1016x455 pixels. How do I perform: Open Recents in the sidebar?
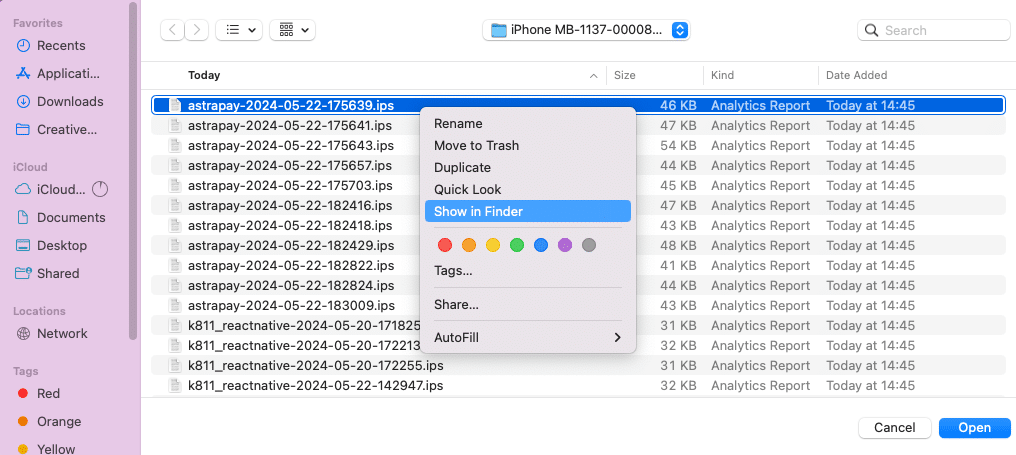(x=61, y=45)
